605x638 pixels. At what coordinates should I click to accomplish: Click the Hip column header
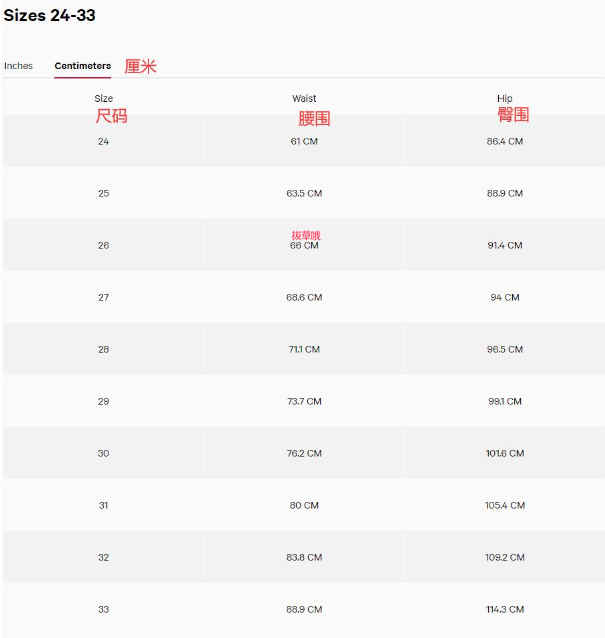504,98
